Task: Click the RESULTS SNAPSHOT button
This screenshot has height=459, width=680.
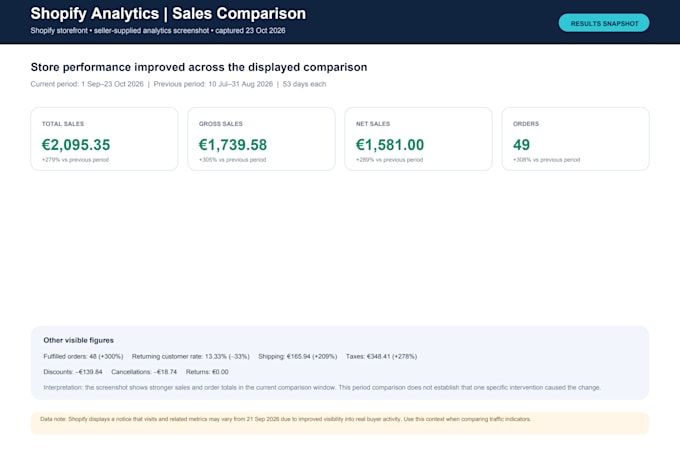Action: 604,23
